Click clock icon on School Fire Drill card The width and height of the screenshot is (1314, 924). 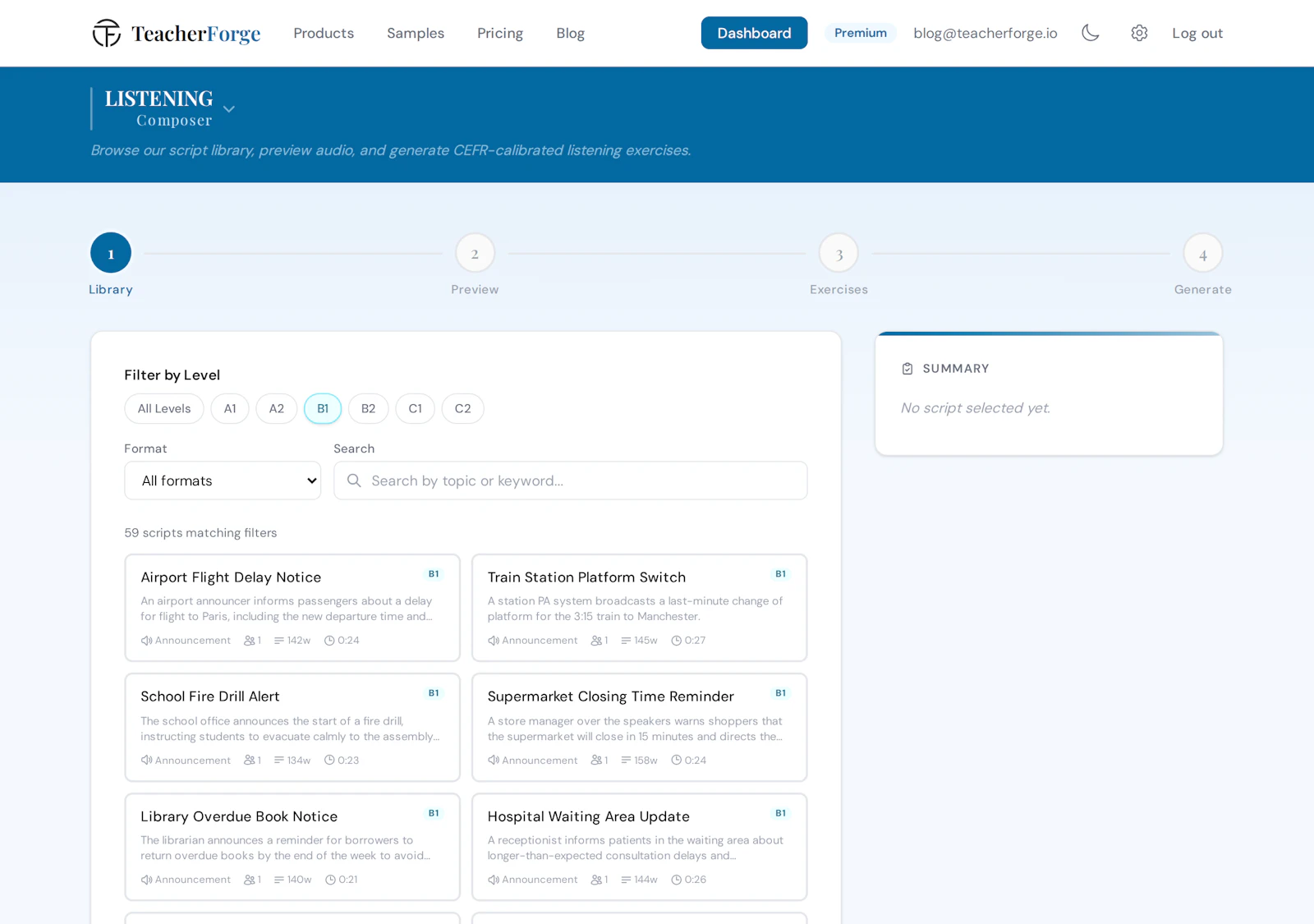coord(329,761)
